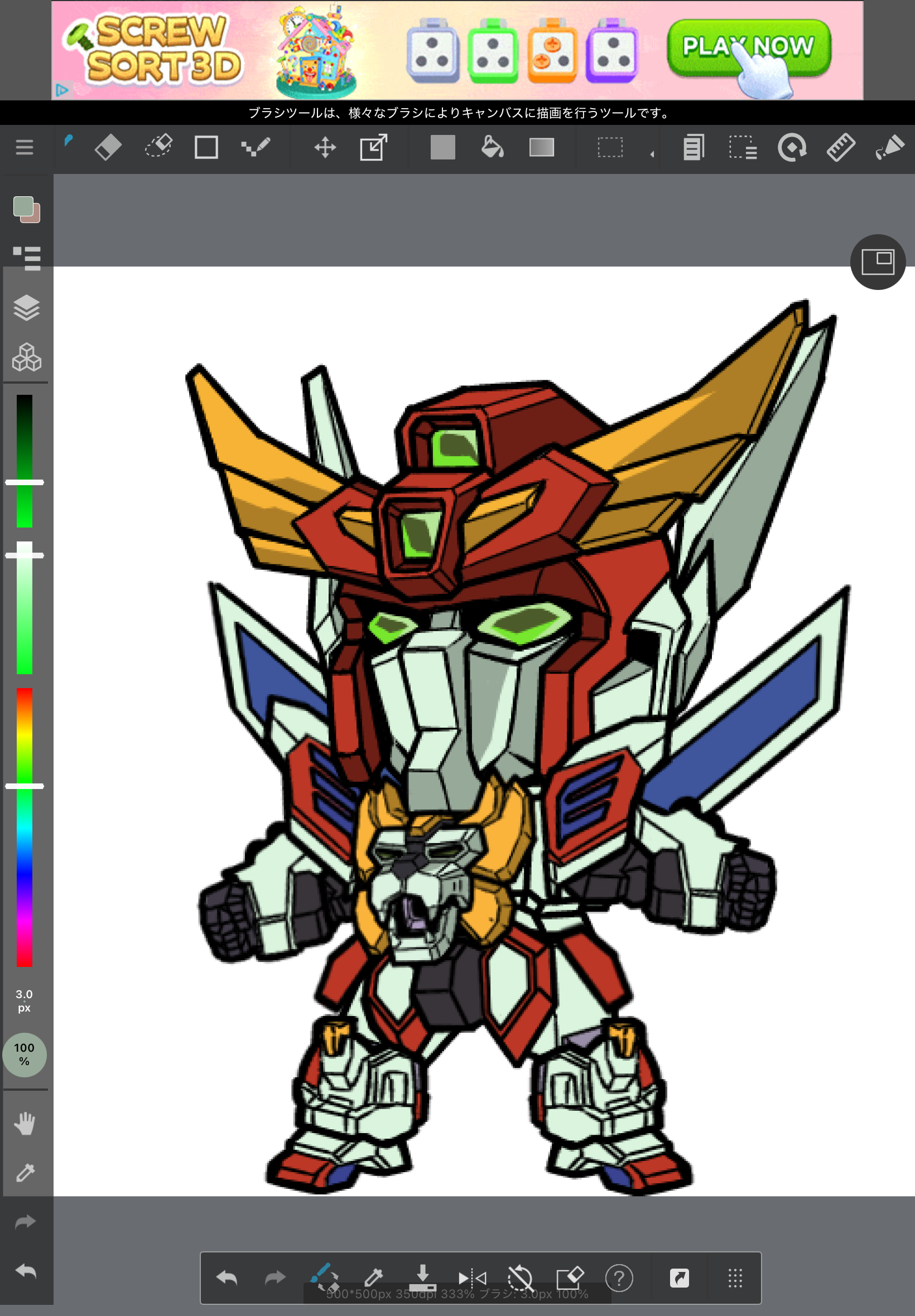Click the middle white-to-green color slider bar
This screenshot has height=1316, width=915.
tap(24, 608)
